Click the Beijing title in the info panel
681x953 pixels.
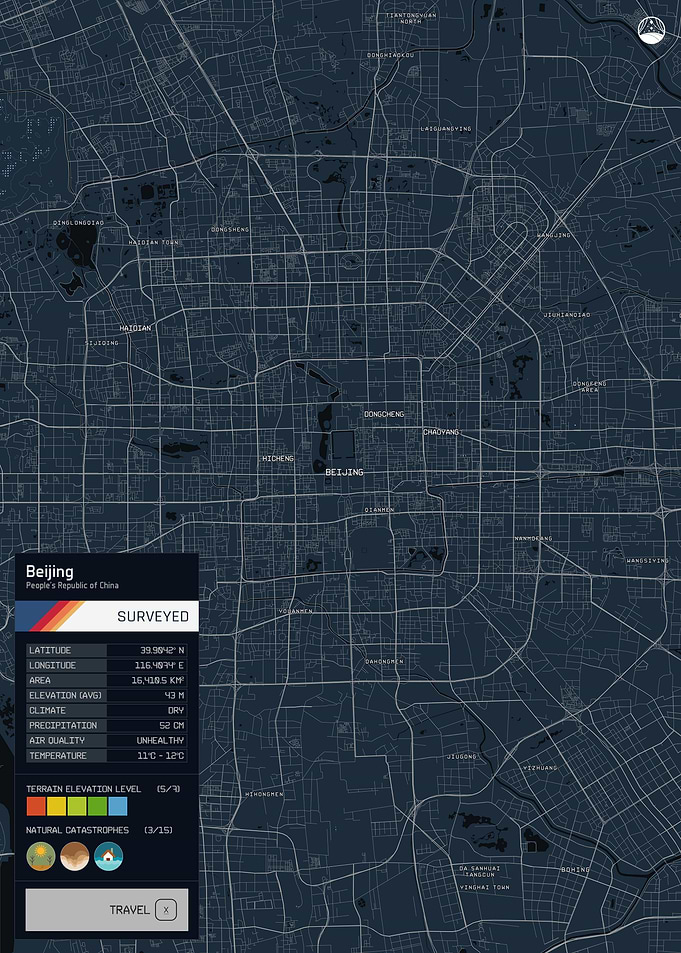[x=49, y=571]
